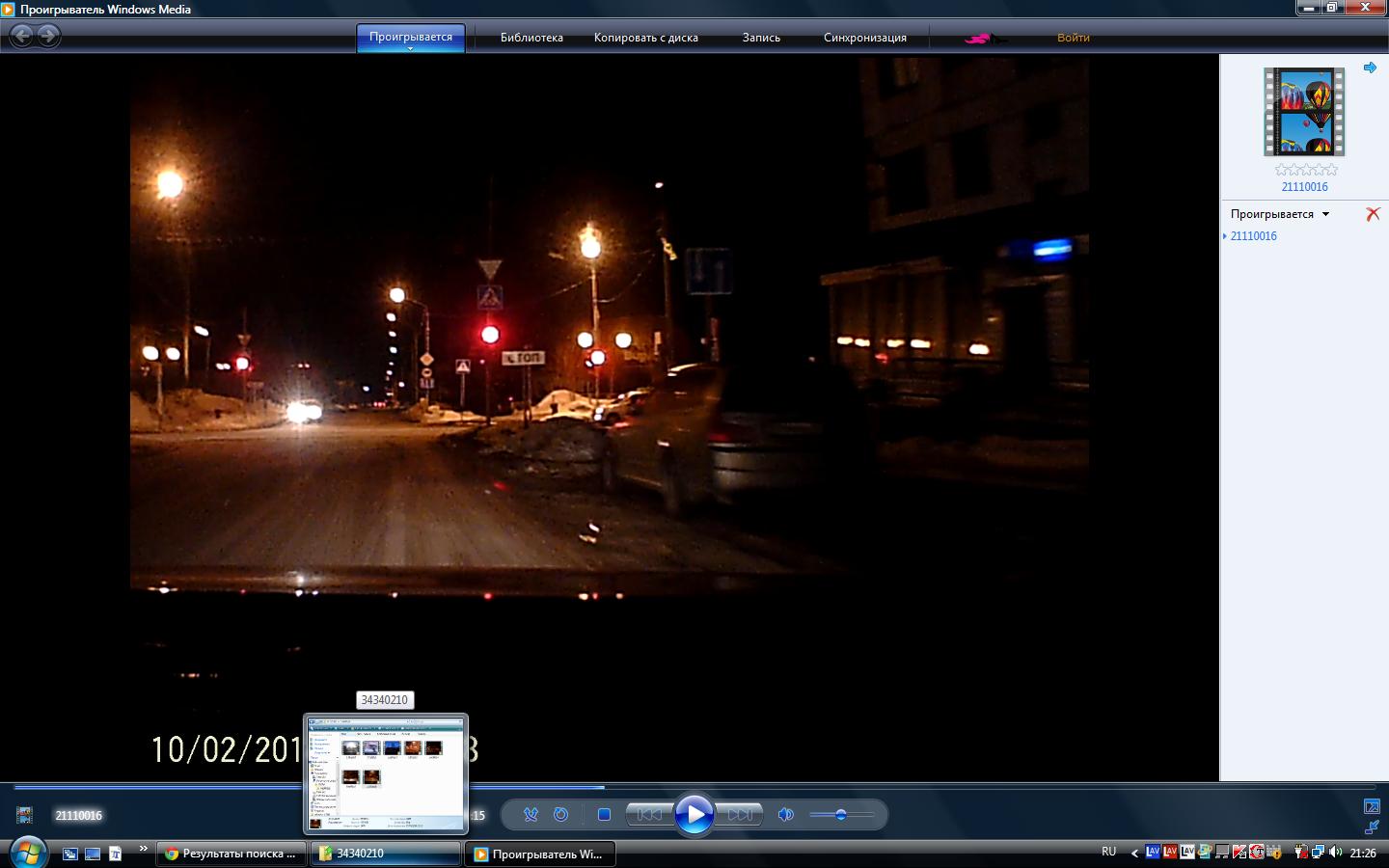Select playlist item 21110016
Viewport: 1389px width, 868px height.
pos(1253,236)
